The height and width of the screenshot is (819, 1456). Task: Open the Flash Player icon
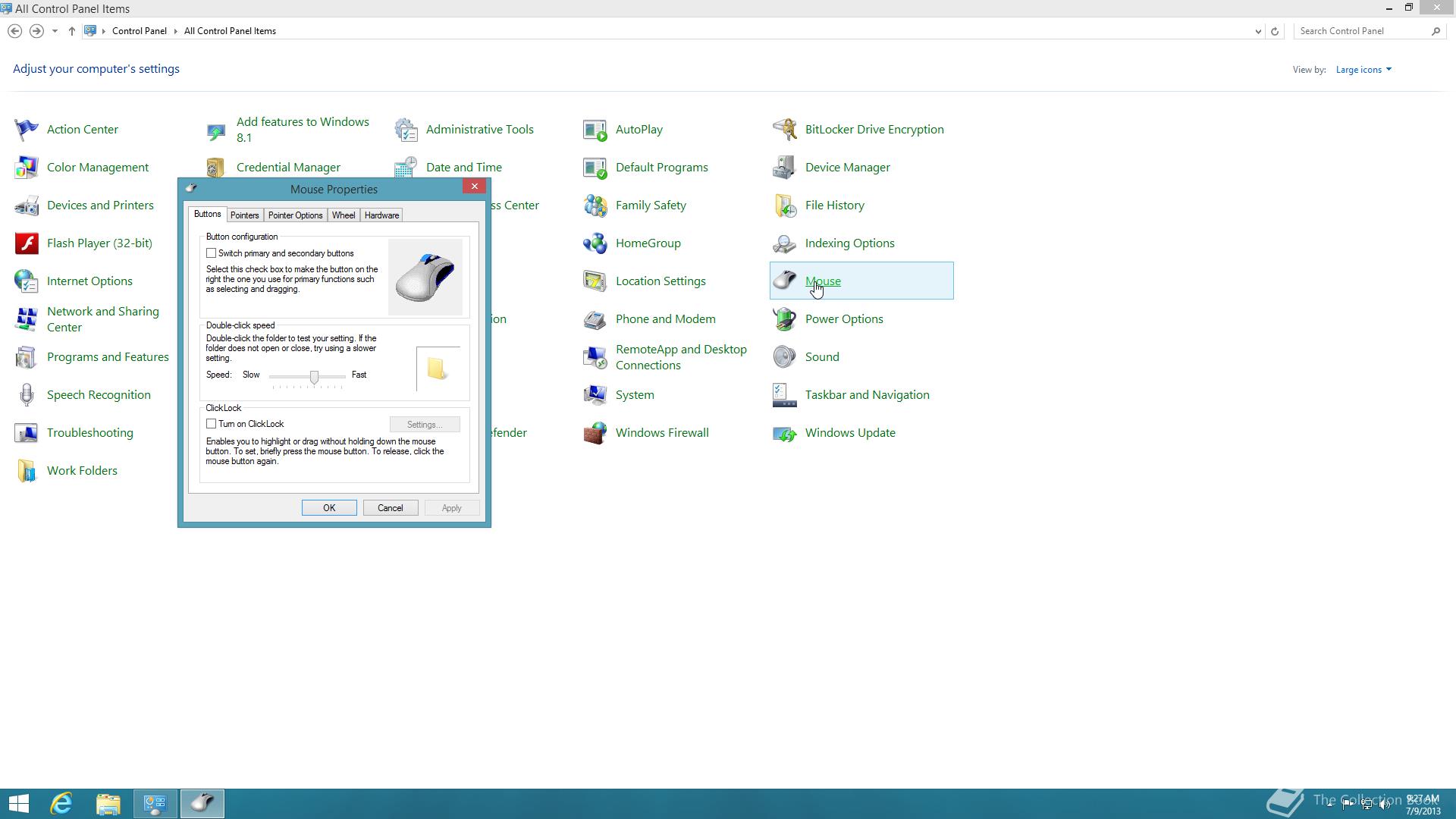(x=27, y=243)
